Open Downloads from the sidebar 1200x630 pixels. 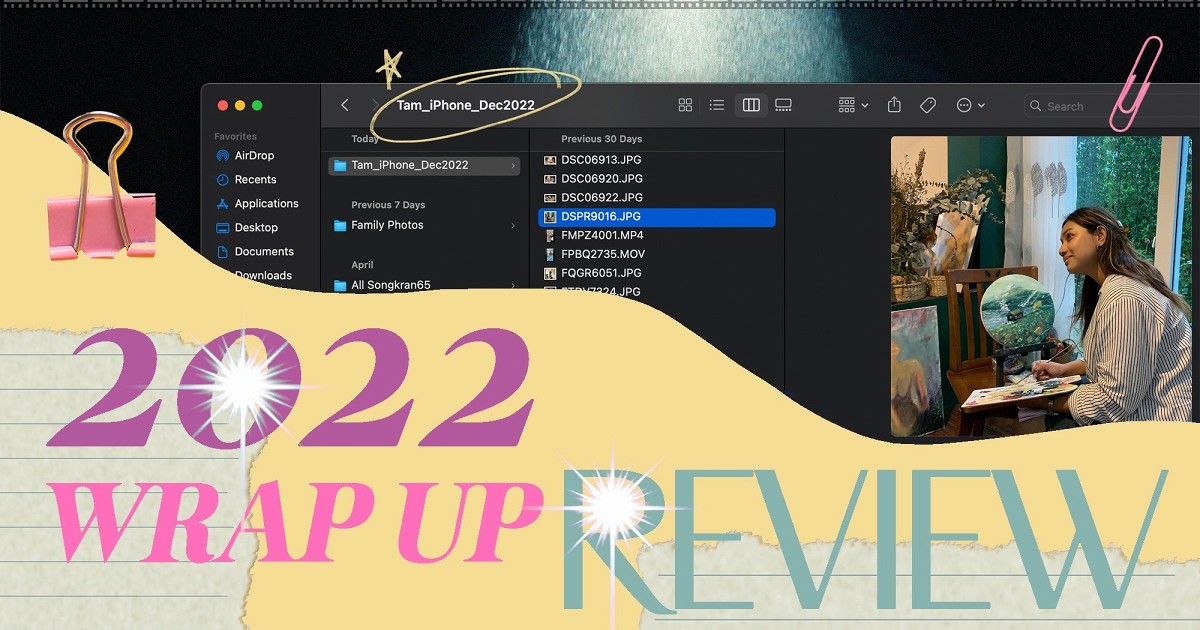[x=261, y=275]
